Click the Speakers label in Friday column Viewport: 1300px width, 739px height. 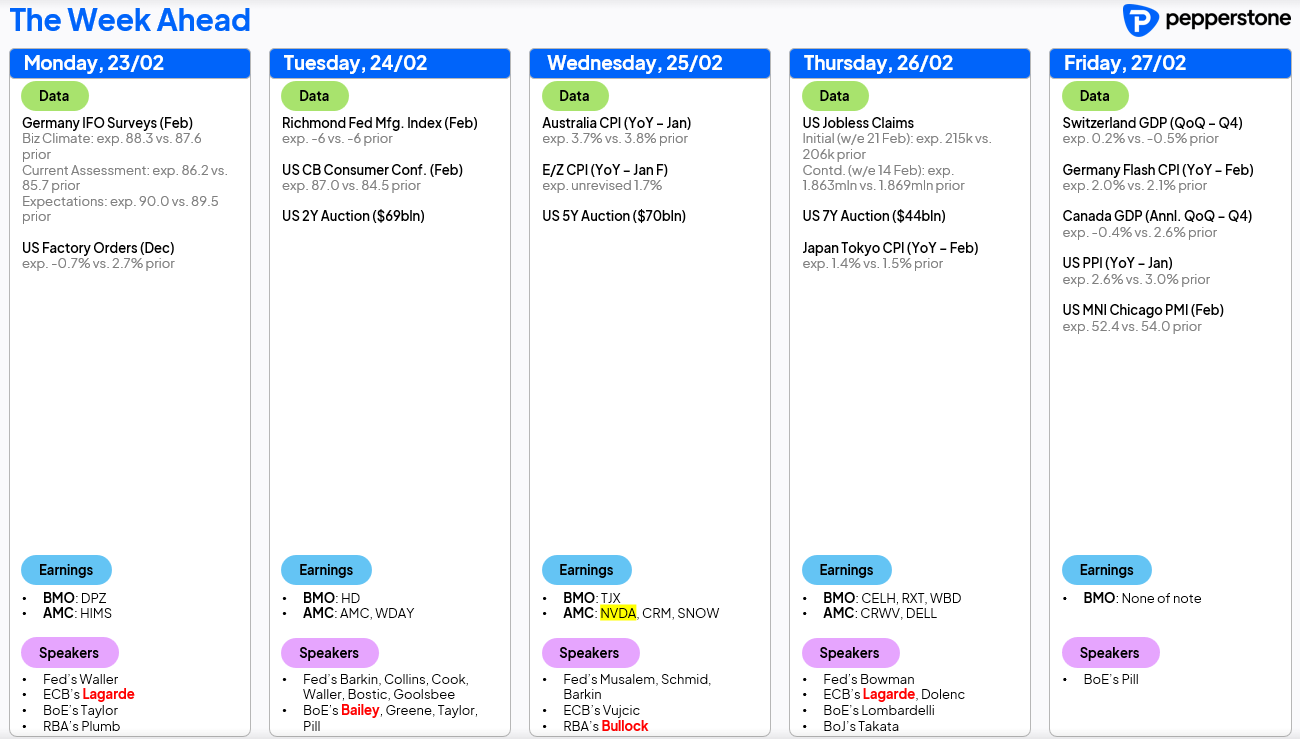click(1109, 653)
